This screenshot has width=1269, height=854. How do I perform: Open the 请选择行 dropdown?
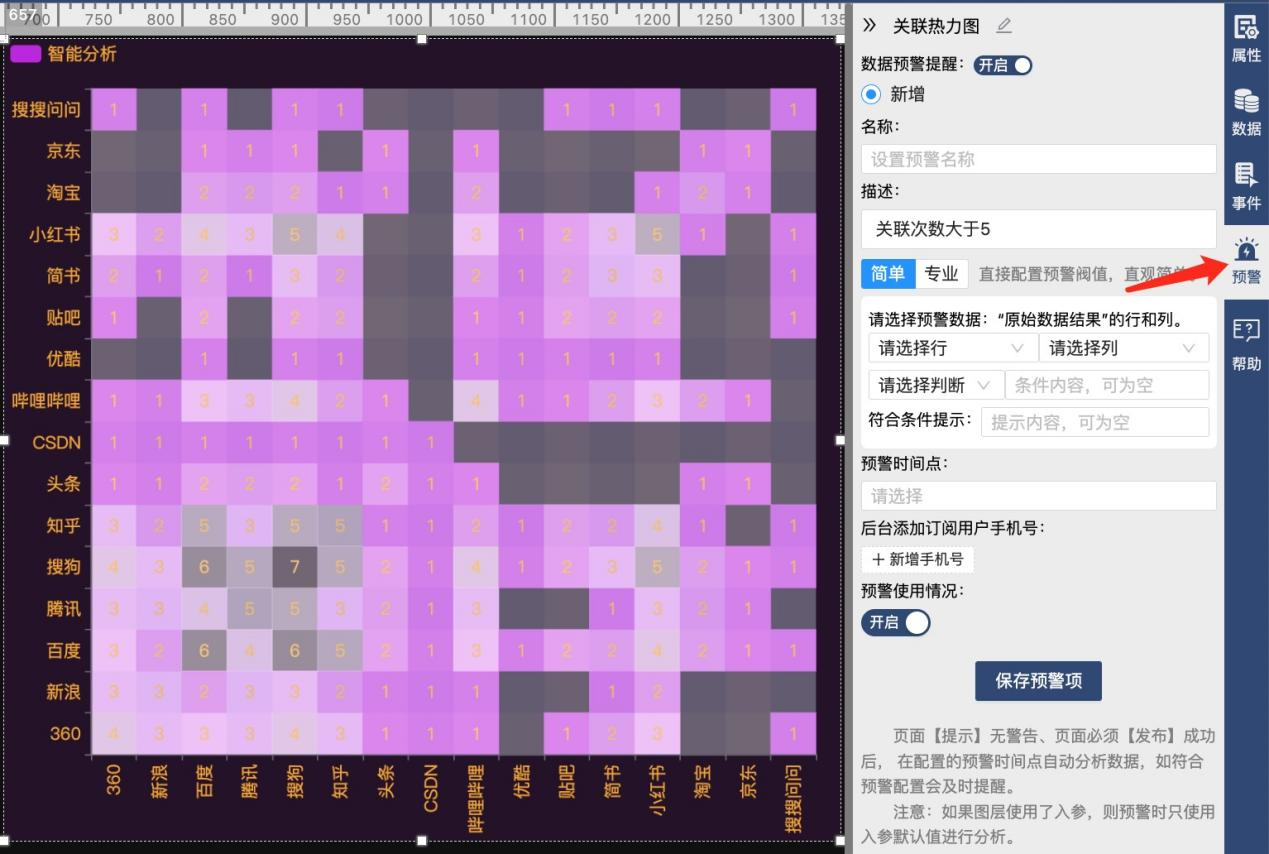[x=953, y=348]
